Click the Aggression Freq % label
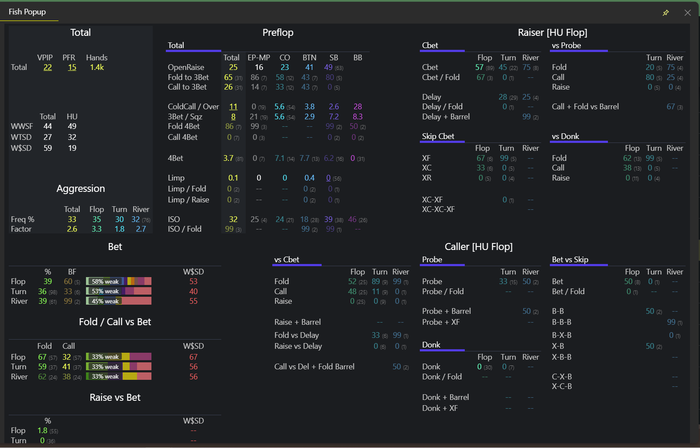This screenshot has height=448, width=700. (x=22, y=219)
